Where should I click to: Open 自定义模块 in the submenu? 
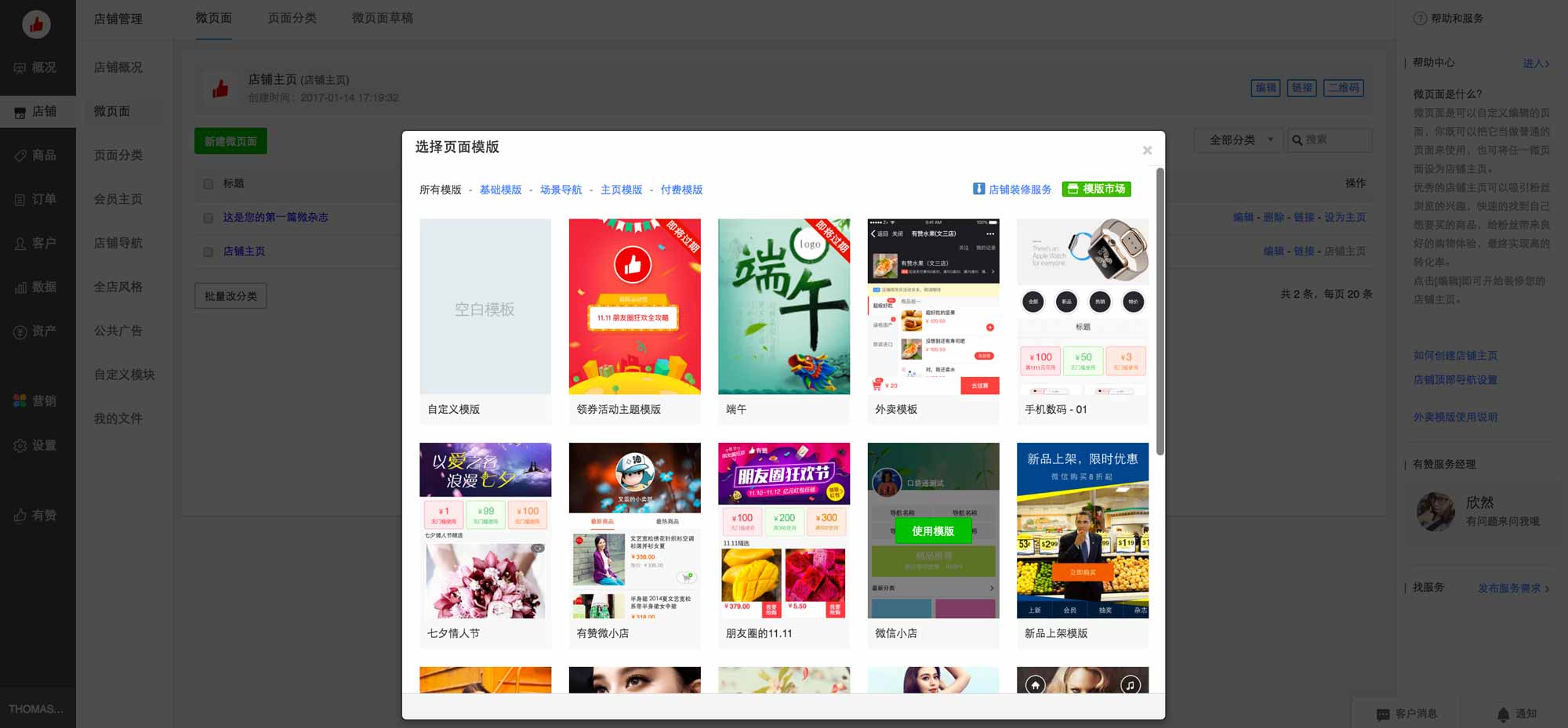(x=124, y=375)
